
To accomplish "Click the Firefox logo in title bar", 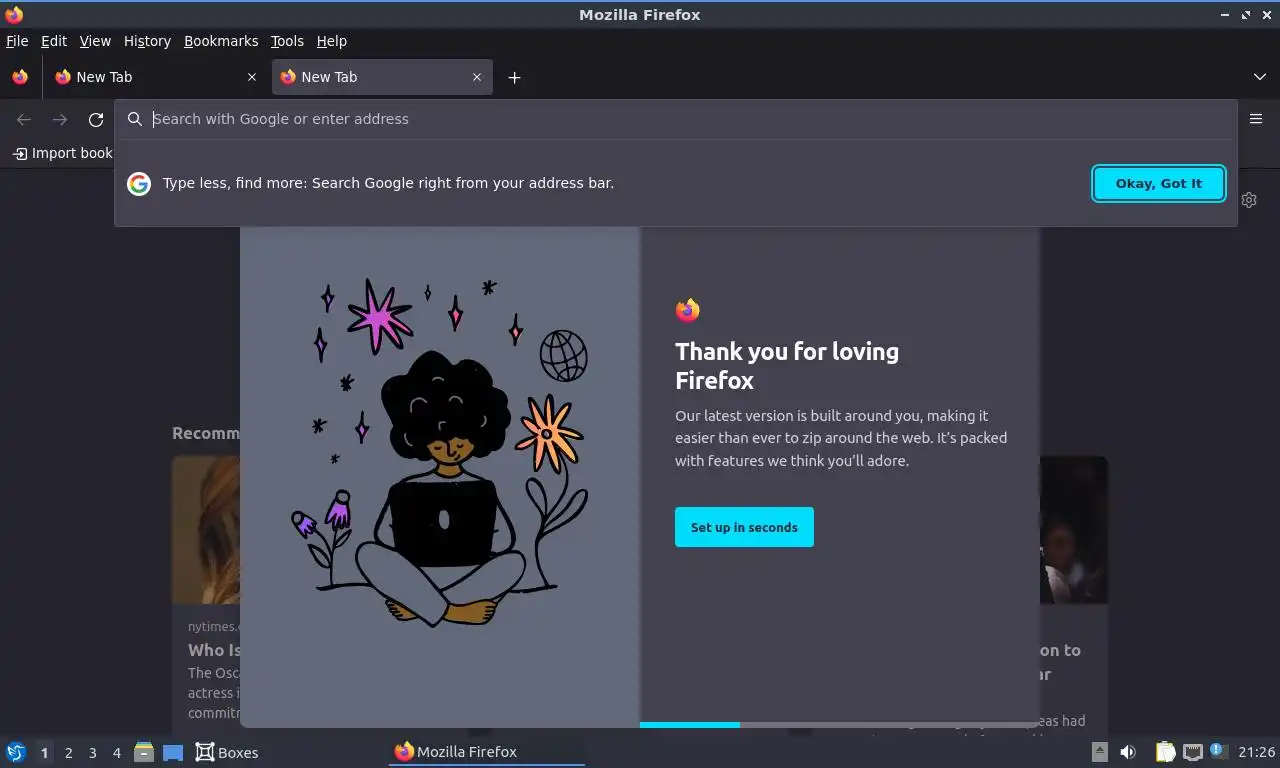I will (14, 14).
